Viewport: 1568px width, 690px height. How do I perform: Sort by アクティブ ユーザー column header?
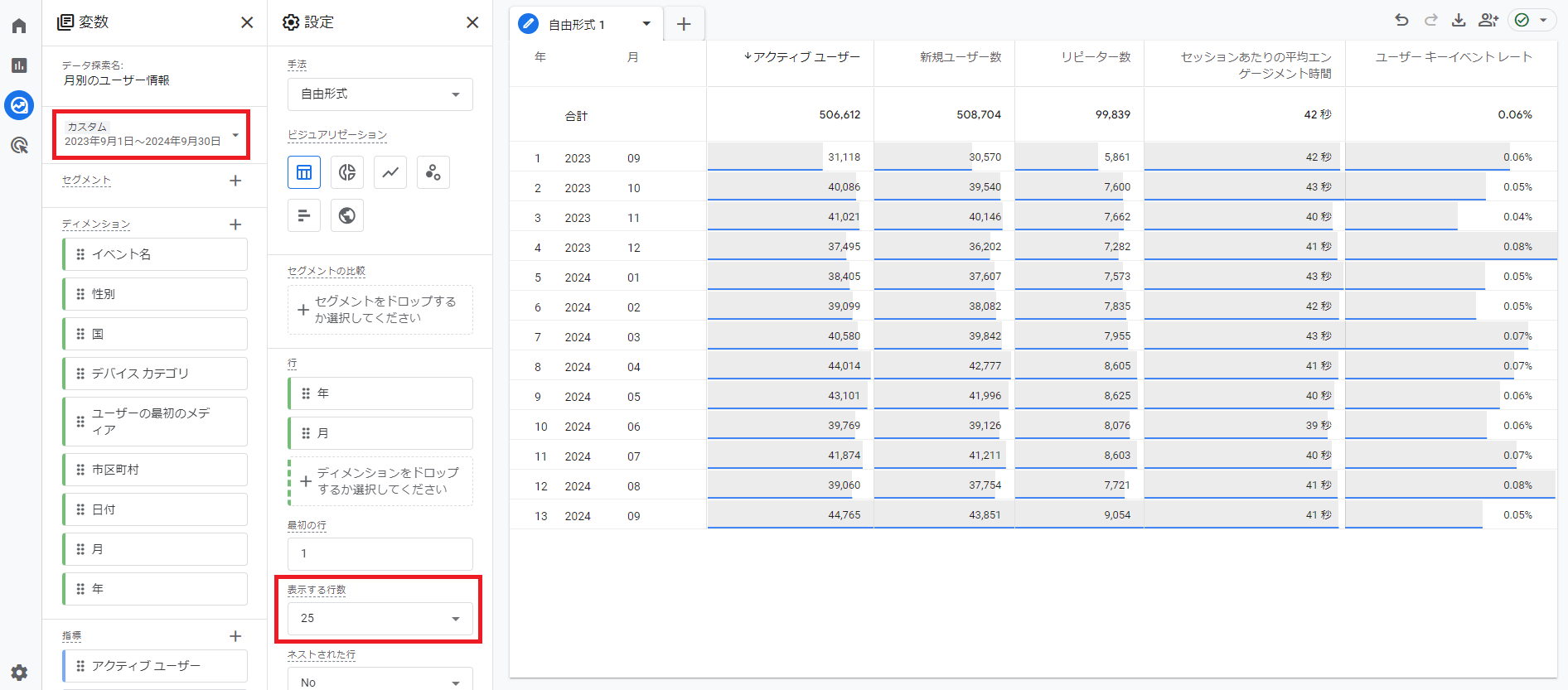pos(806,57)
